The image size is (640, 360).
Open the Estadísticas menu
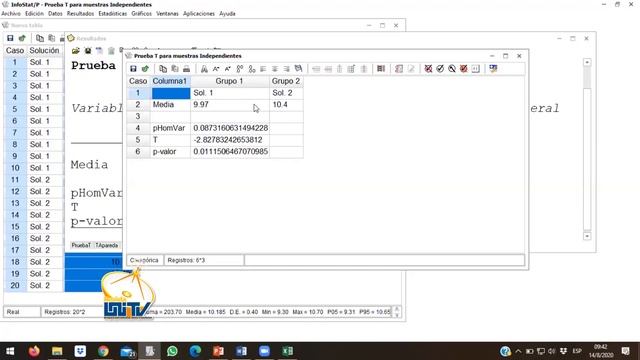(x=113, y=13)
